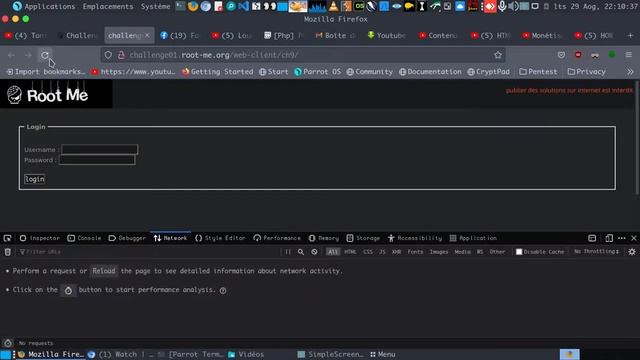The image size is (640, 360).
Task: Open the Style Editor panel
Action: click(x=220, y=238)
